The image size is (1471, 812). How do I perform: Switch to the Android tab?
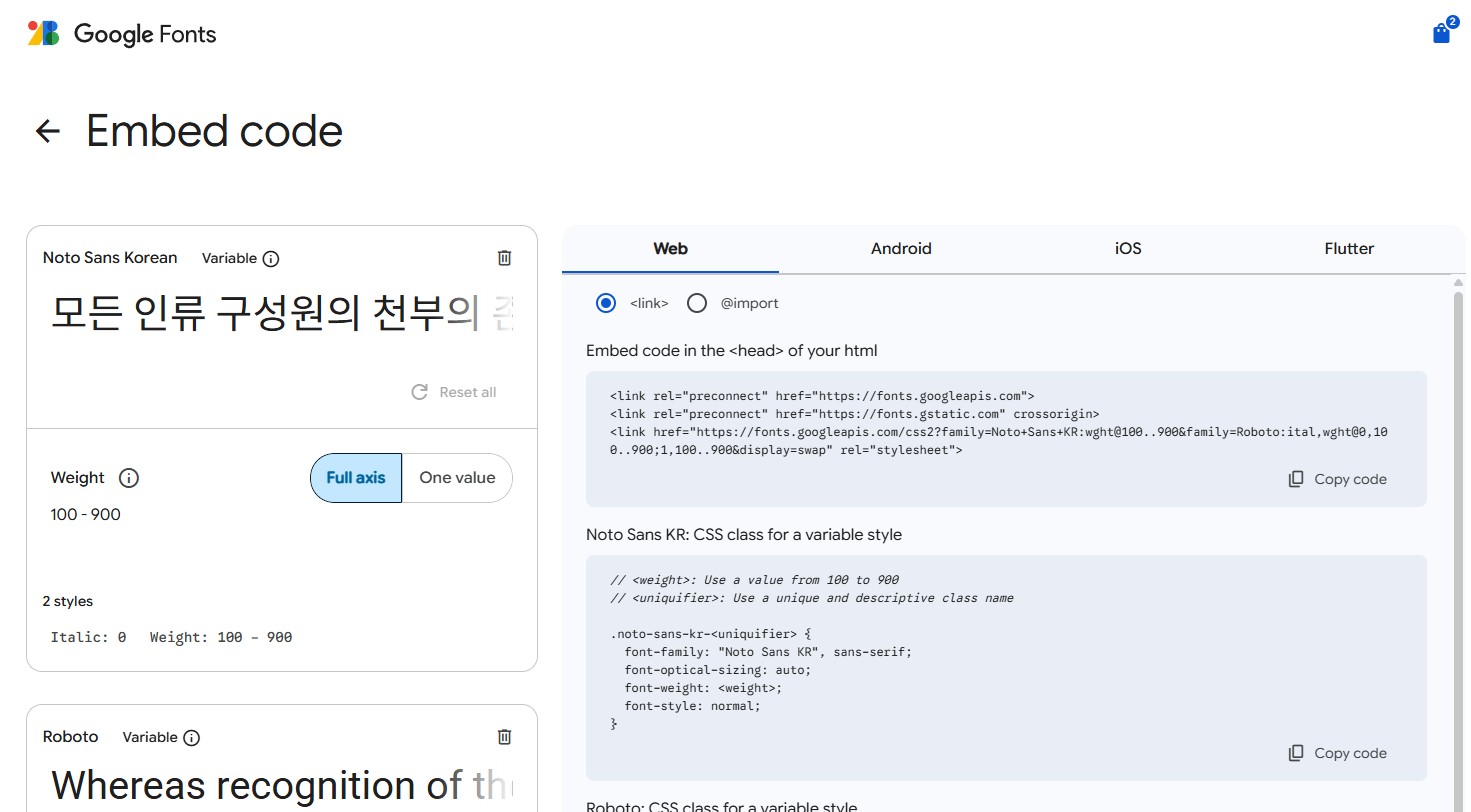901,249
